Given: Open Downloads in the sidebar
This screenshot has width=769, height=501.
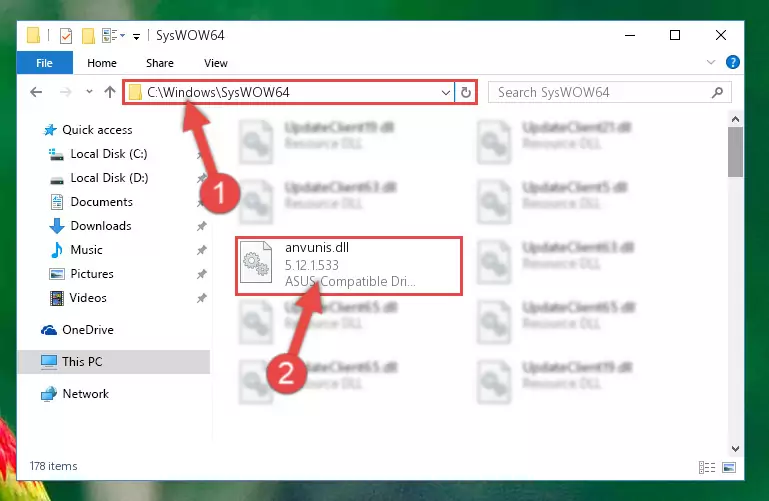Looking at the screenshot, I should coord(101,226).
